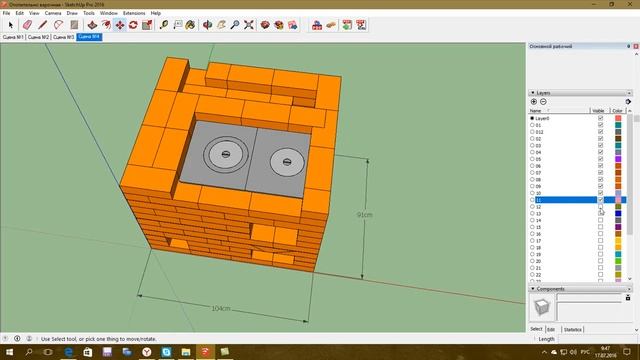This screenshot has height=360, width=640.
Task: Select the Text label tool
Action: pyautogui.click(x=178, y=25)
